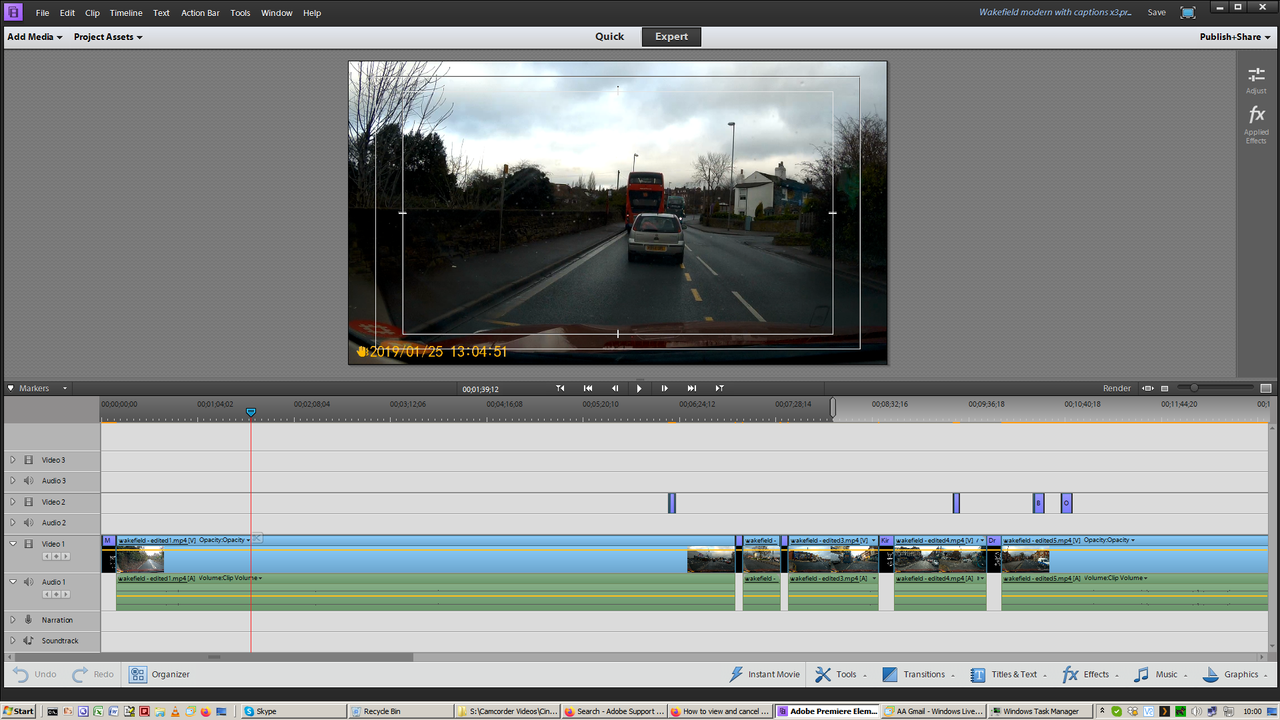Viewport: 1280px width, 720px height.
Task: Expand the Soundtrack track
Action: 13,641
